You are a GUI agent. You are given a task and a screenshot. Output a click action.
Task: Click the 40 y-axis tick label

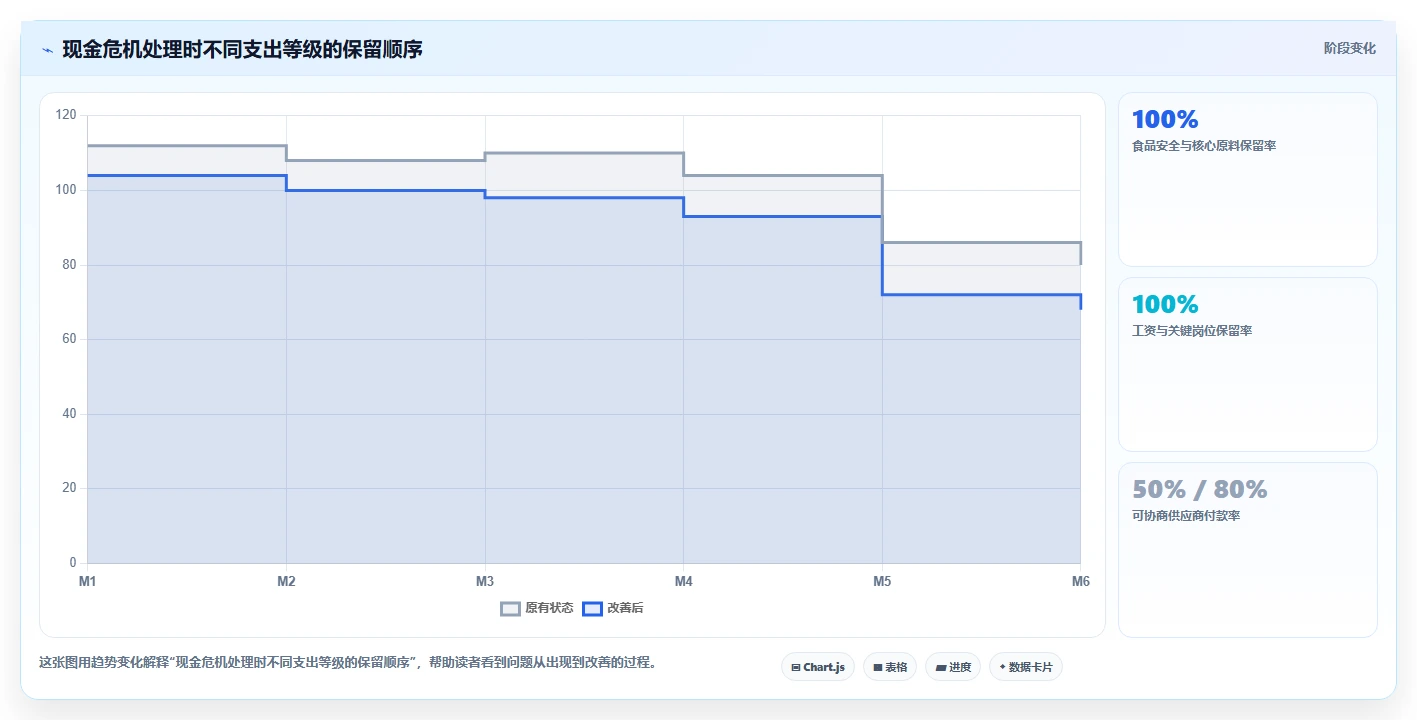(69, 414)
